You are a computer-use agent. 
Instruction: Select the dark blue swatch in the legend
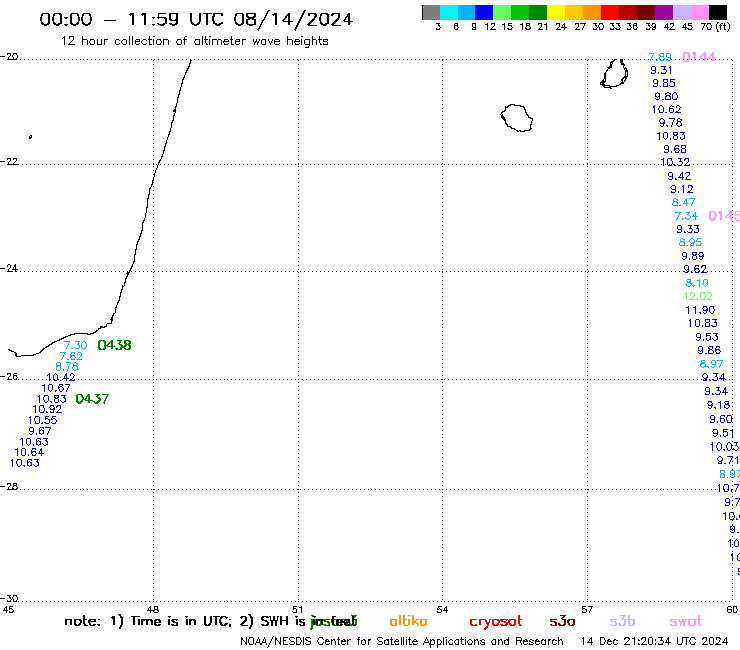pos(484,12)
